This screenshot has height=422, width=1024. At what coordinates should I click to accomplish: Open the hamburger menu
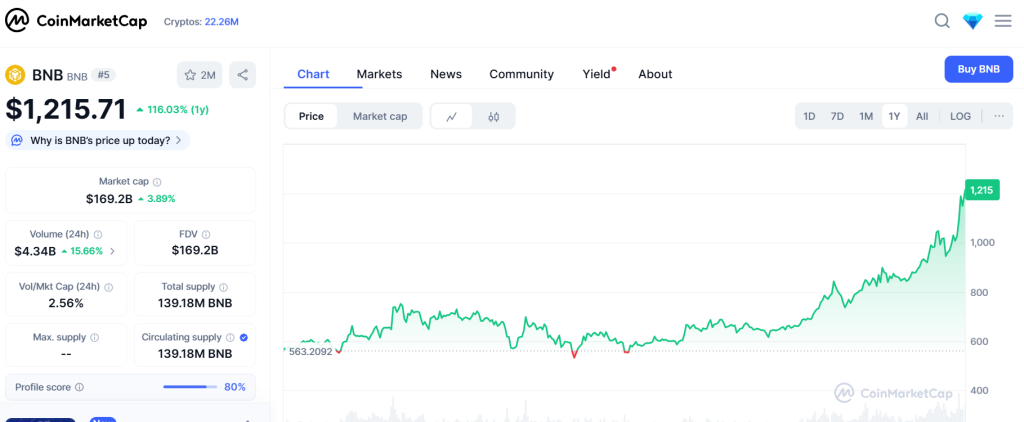pyautogui.click(x=1003, y=21)
